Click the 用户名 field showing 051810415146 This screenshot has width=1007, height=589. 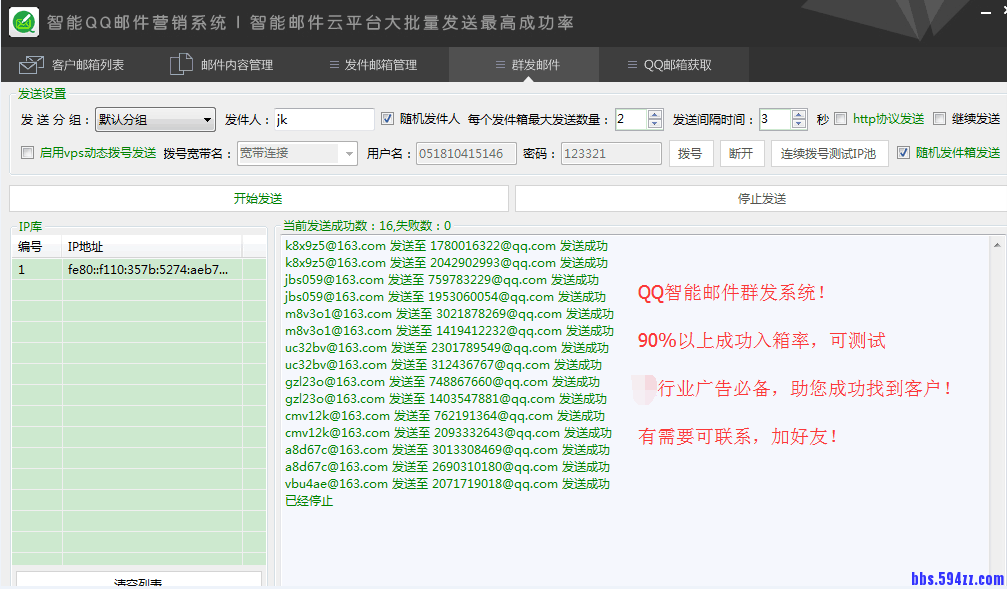tap(466, 154)
